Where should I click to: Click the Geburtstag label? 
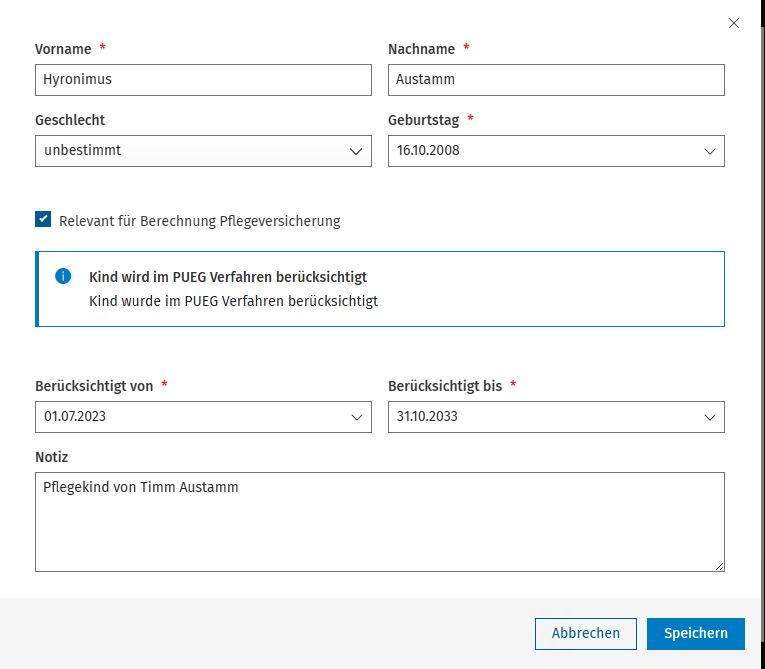pyautogui.click(x=423, y=120)
